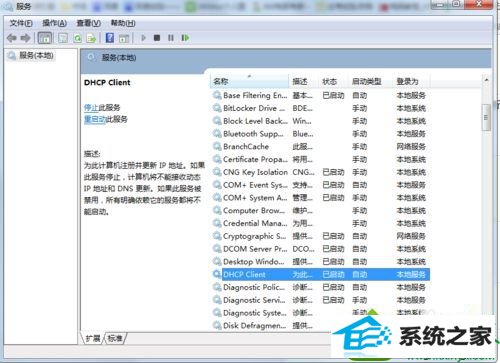The height and width of the screenshot is (363, 500).
Task: Select CNG Key Isolation service icon
Action: [x=217, y=172]
